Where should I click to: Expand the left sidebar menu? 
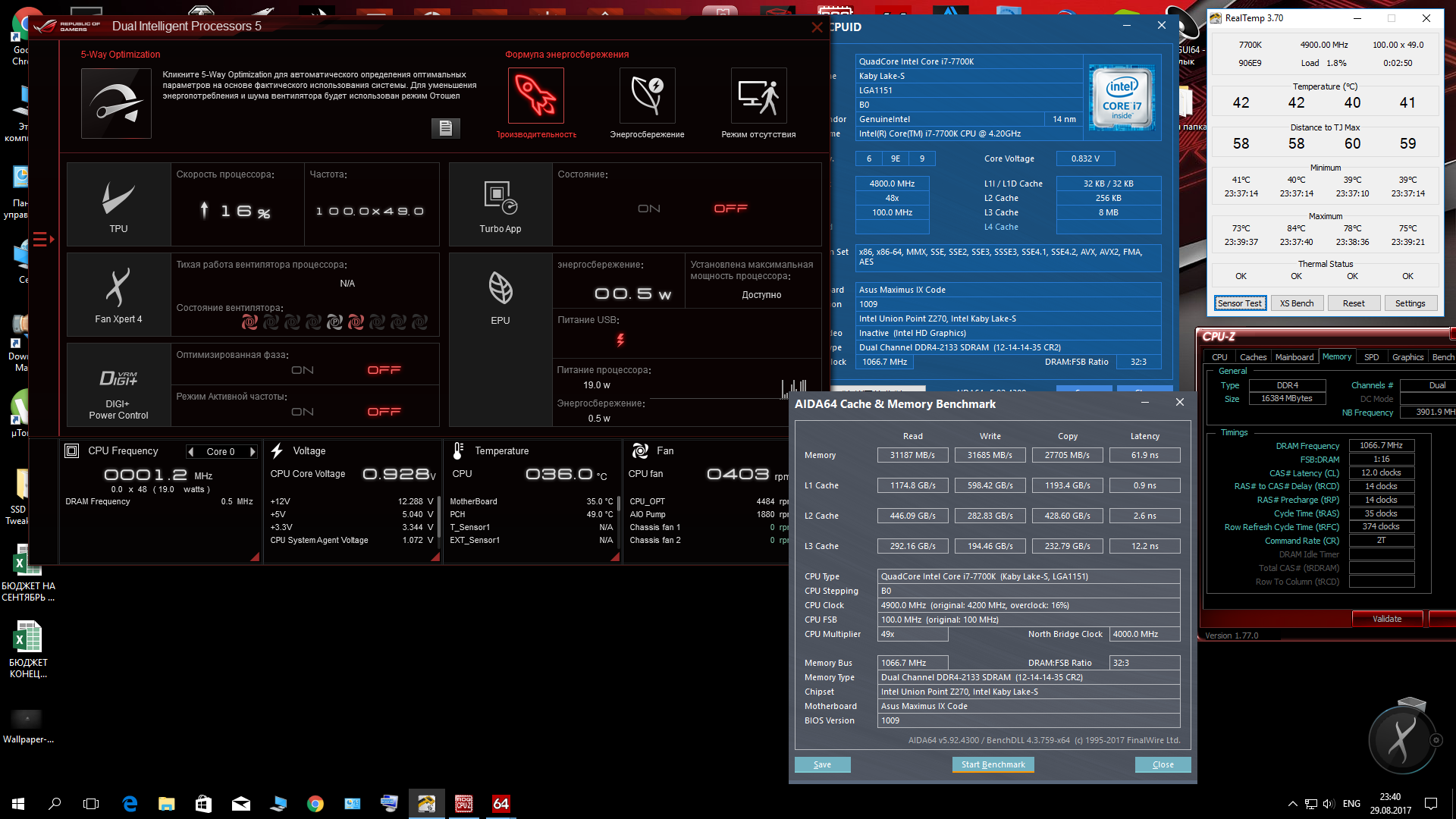tap(42, 240)
